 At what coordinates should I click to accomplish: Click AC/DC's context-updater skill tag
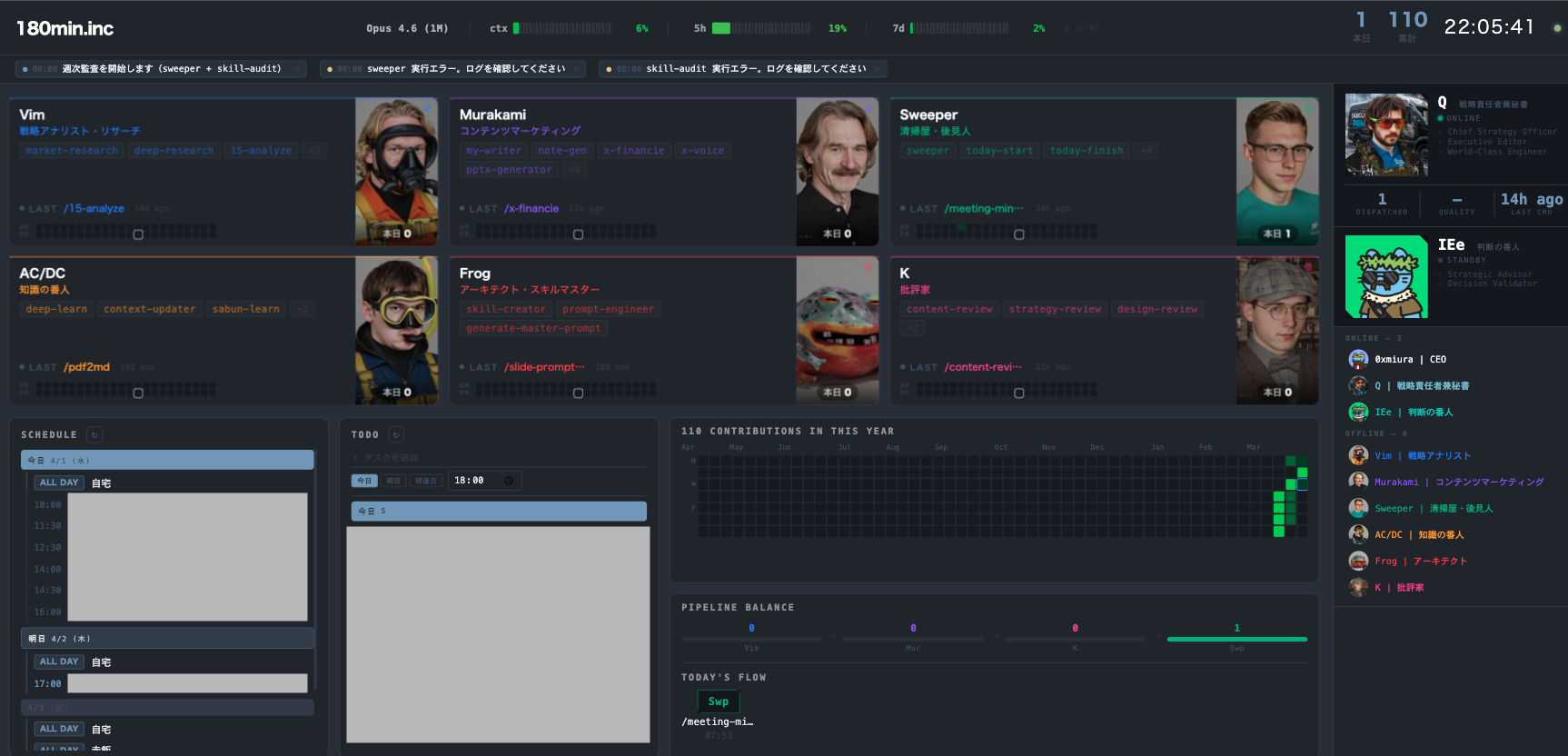click(150, 310)
